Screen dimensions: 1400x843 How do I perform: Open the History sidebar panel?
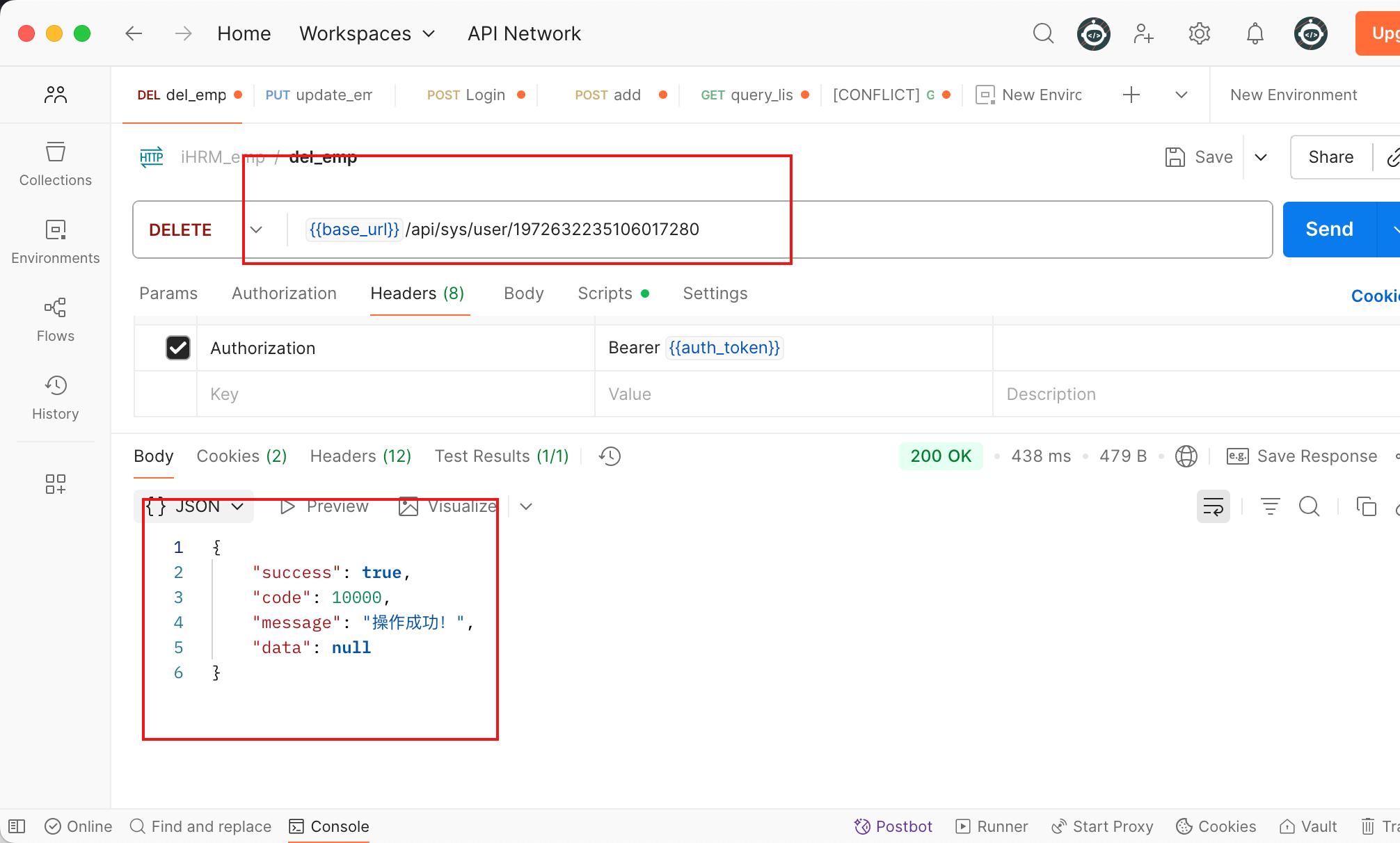click(x=55, y=398)
